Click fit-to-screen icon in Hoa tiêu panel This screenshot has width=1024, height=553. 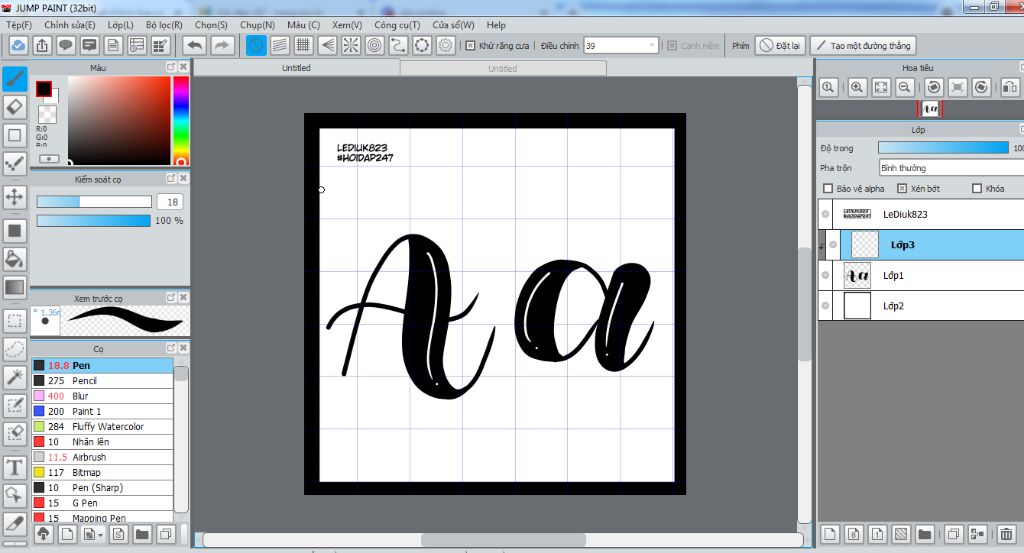tap(881, 87)
